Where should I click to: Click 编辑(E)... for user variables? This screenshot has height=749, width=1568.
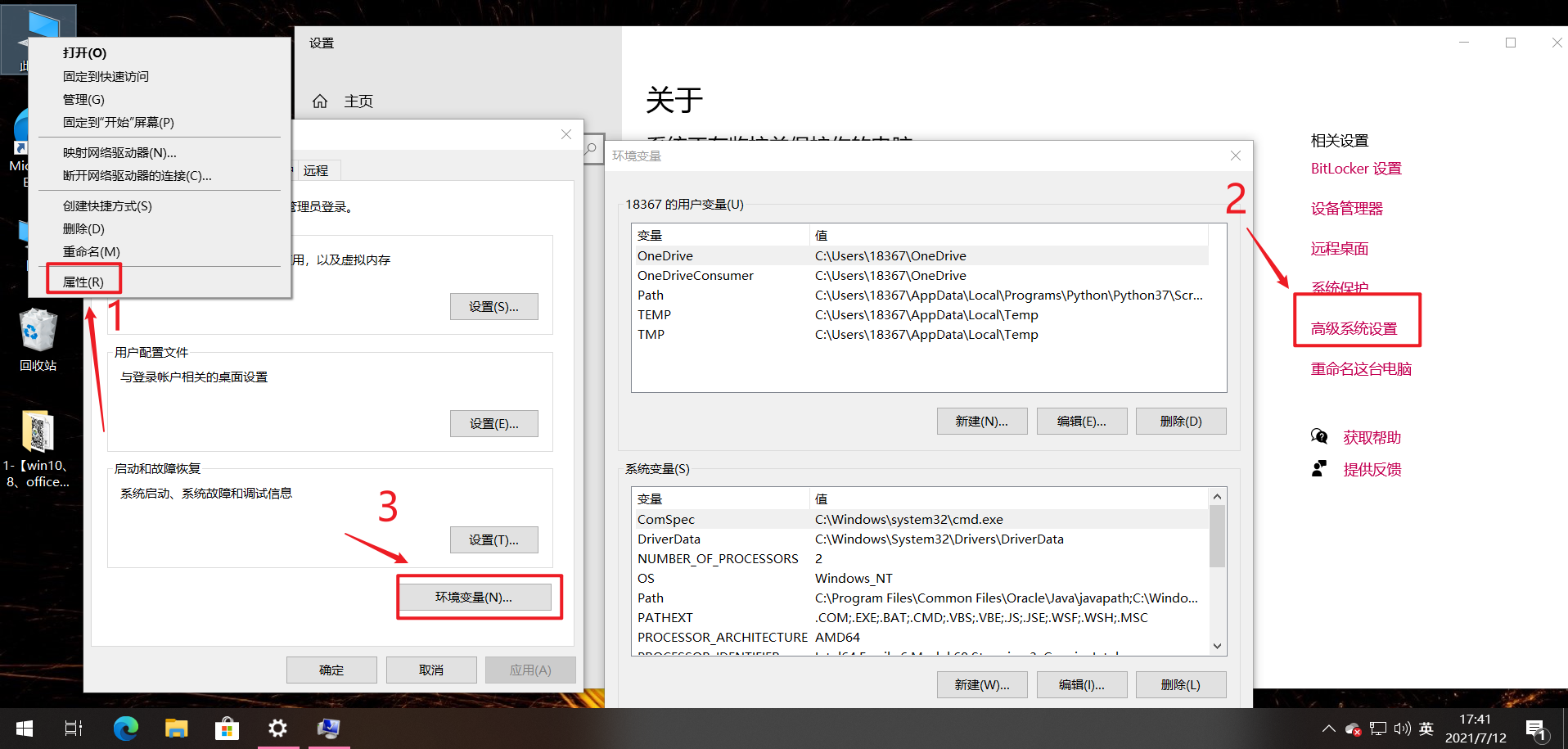(1082, 421)
